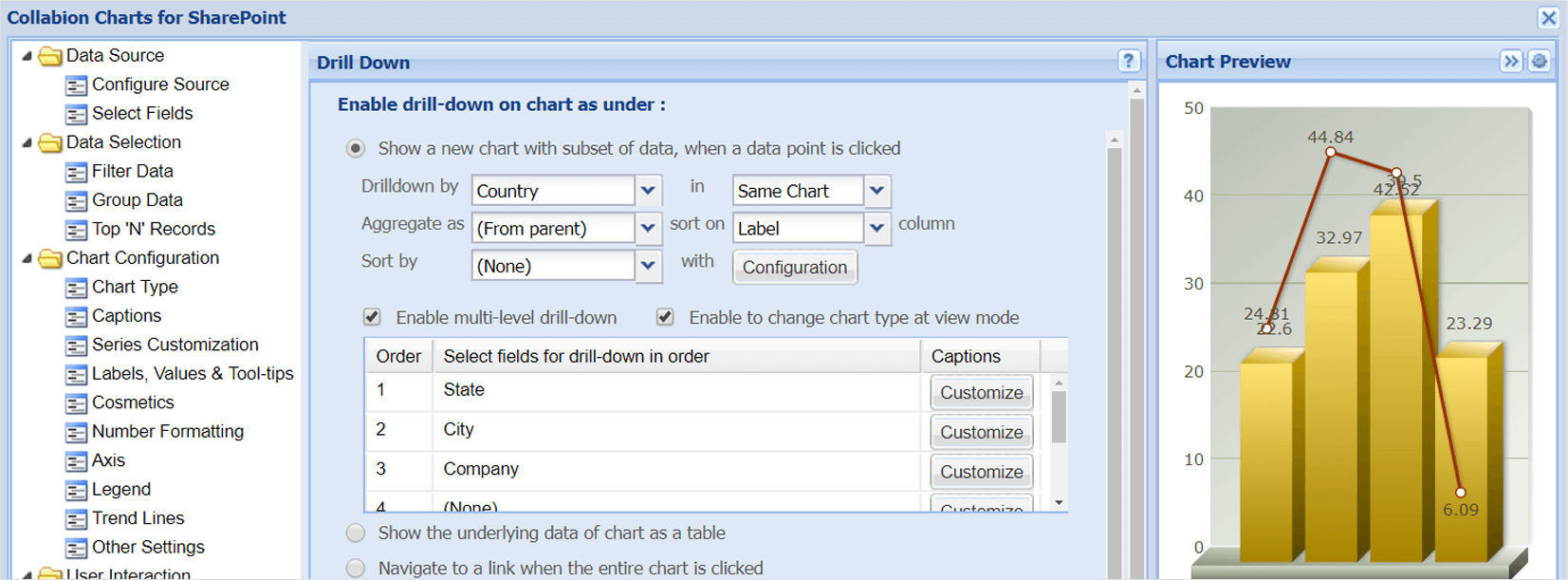Open Series Customization in the sidebar
Screen dimensions: 1568x580
coord(175,345)
